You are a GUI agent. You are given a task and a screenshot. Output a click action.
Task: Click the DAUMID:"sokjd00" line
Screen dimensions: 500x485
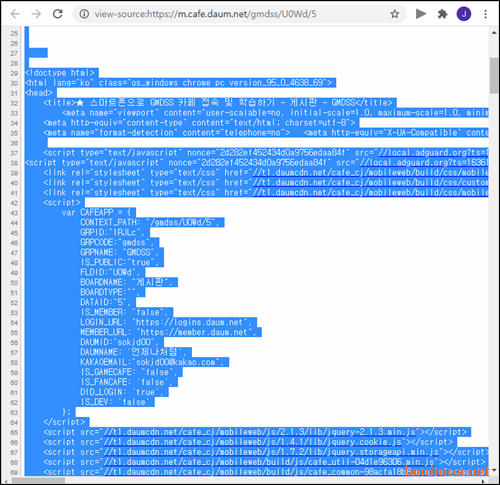coord(120,342)
